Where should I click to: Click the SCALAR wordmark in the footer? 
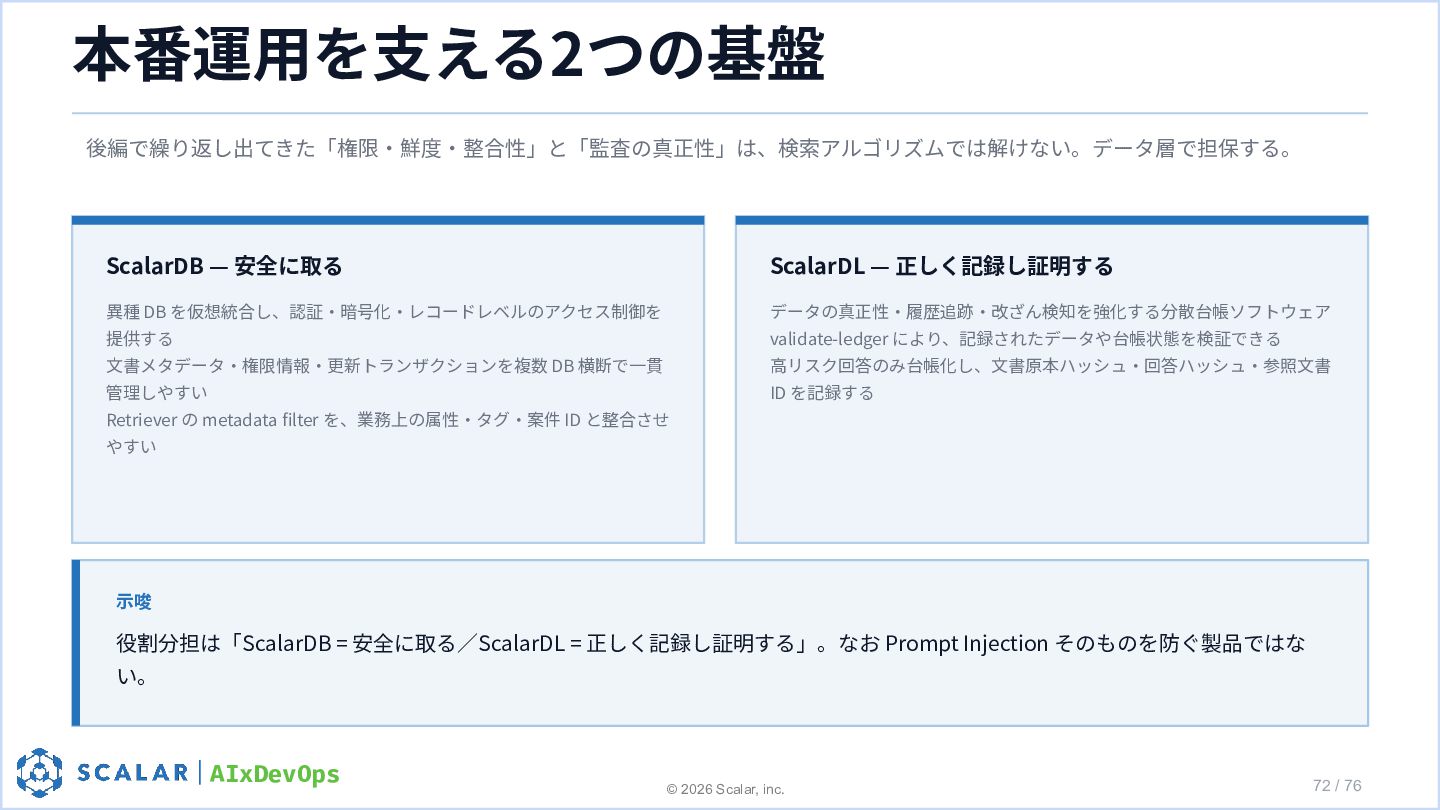(133, 773)
